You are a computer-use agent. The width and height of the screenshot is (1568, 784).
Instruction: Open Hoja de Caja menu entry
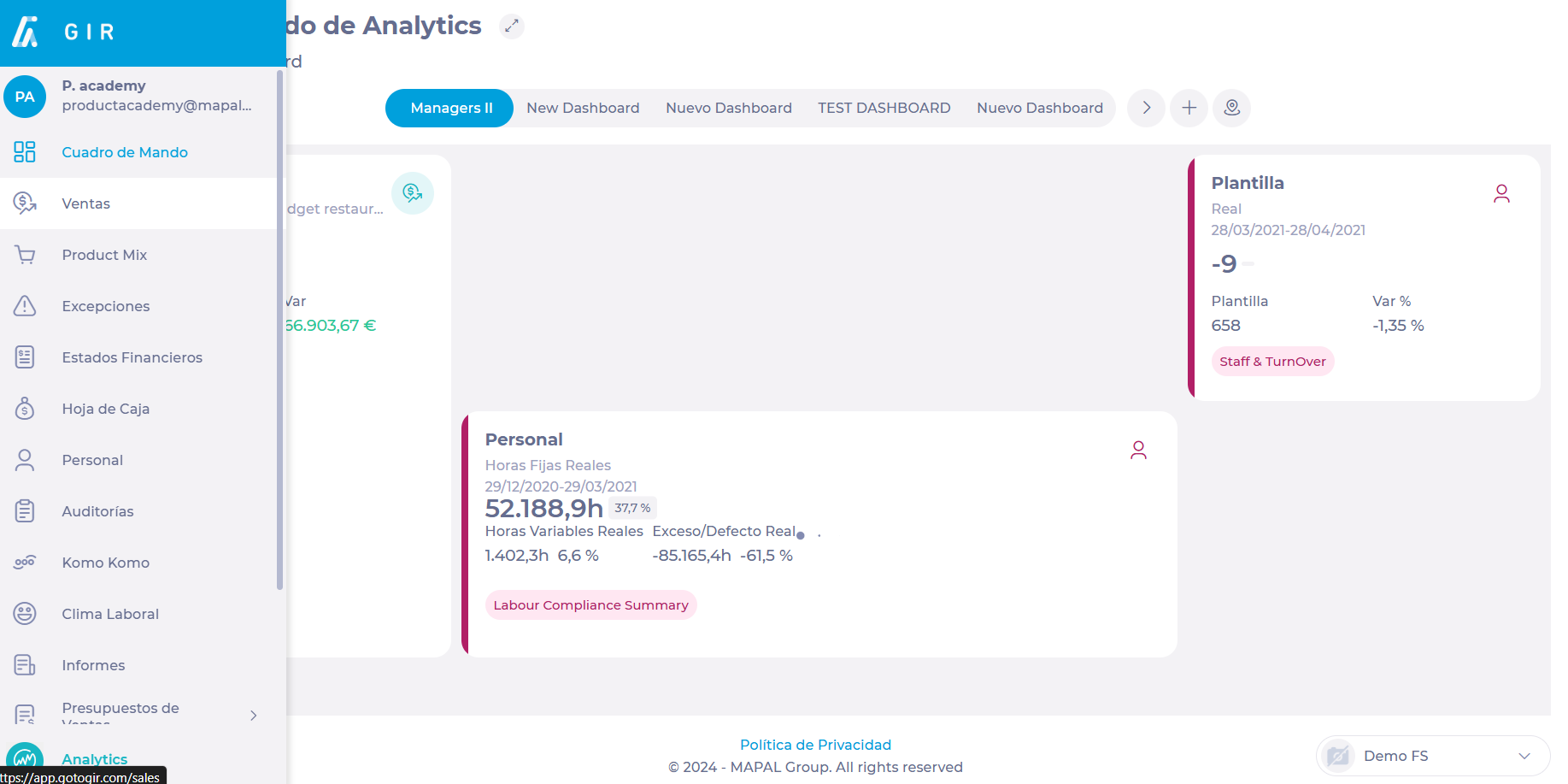138,409
